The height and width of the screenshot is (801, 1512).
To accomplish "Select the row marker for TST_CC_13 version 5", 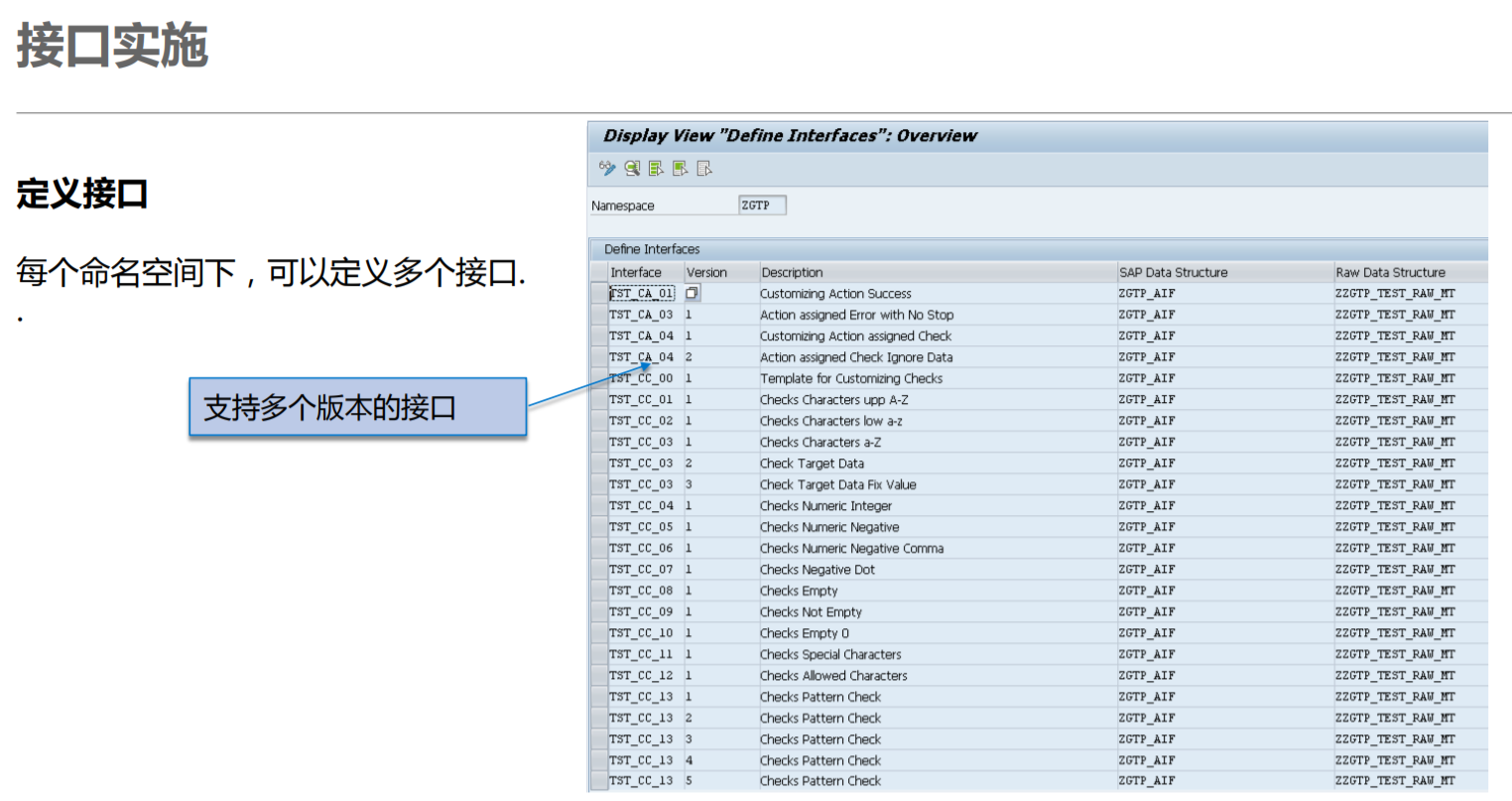I will 600,781.
